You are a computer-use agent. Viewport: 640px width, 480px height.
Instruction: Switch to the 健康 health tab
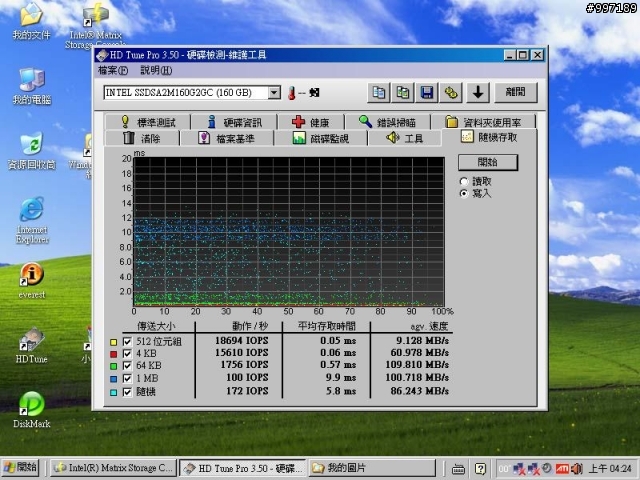pos(311,122)
